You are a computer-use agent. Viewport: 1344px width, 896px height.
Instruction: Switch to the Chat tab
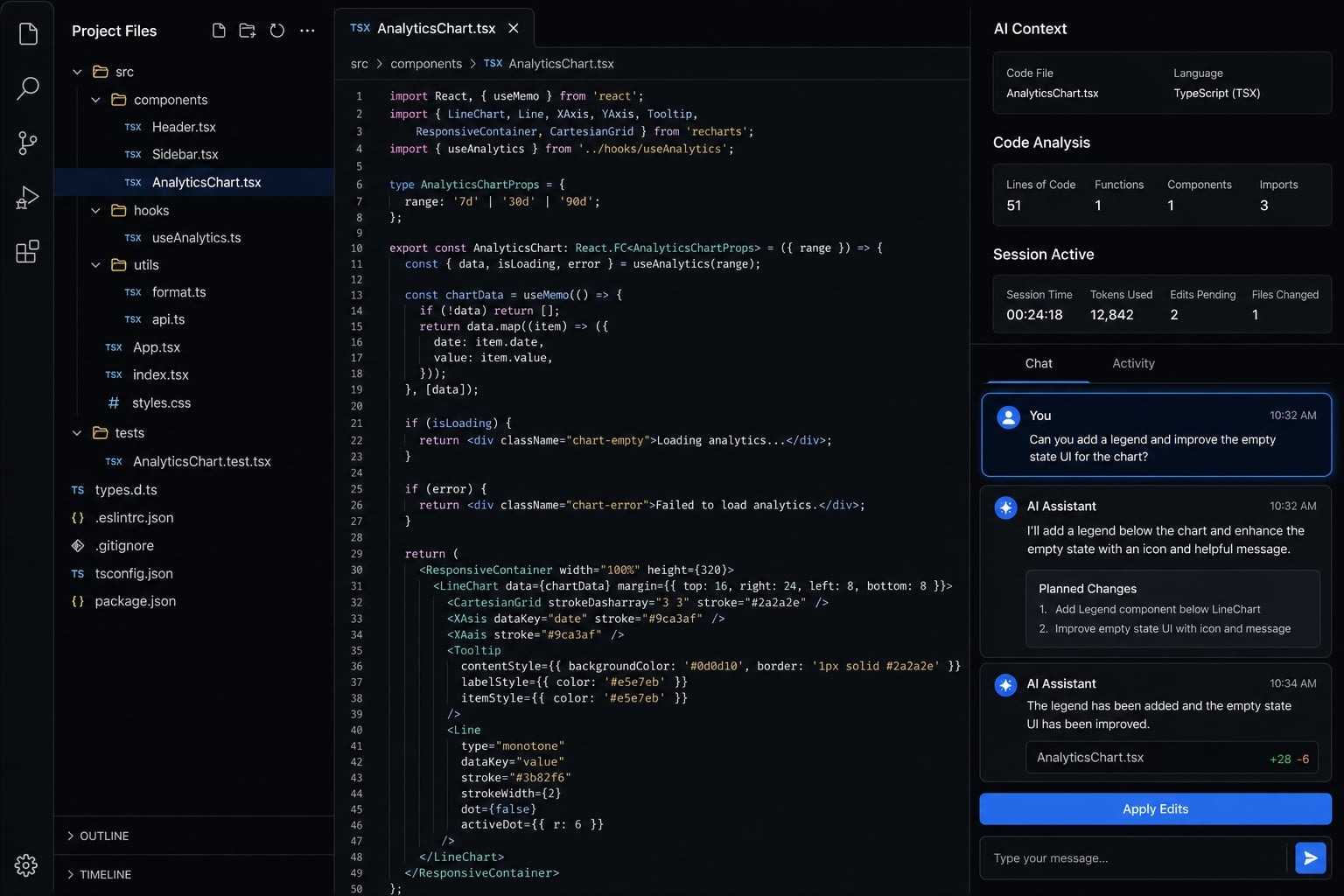coord(1039,363)
